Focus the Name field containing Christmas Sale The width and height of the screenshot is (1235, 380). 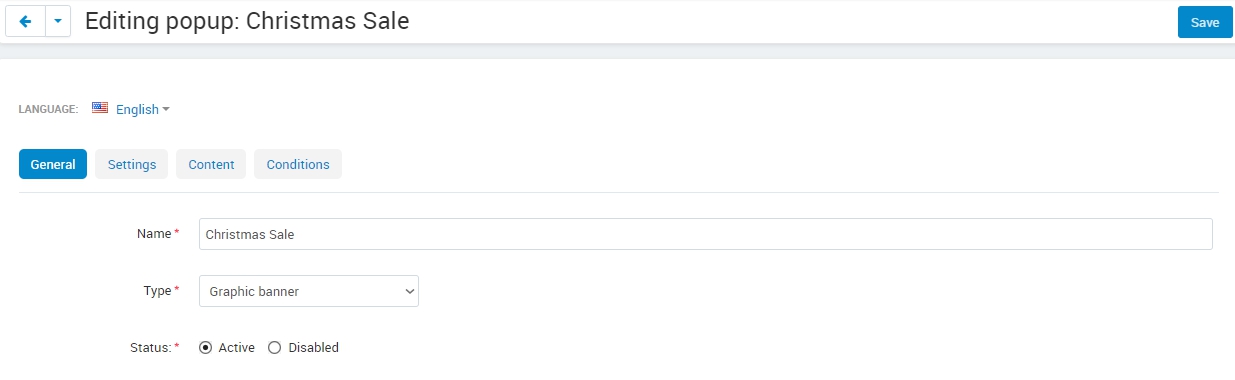coord(706,234)
